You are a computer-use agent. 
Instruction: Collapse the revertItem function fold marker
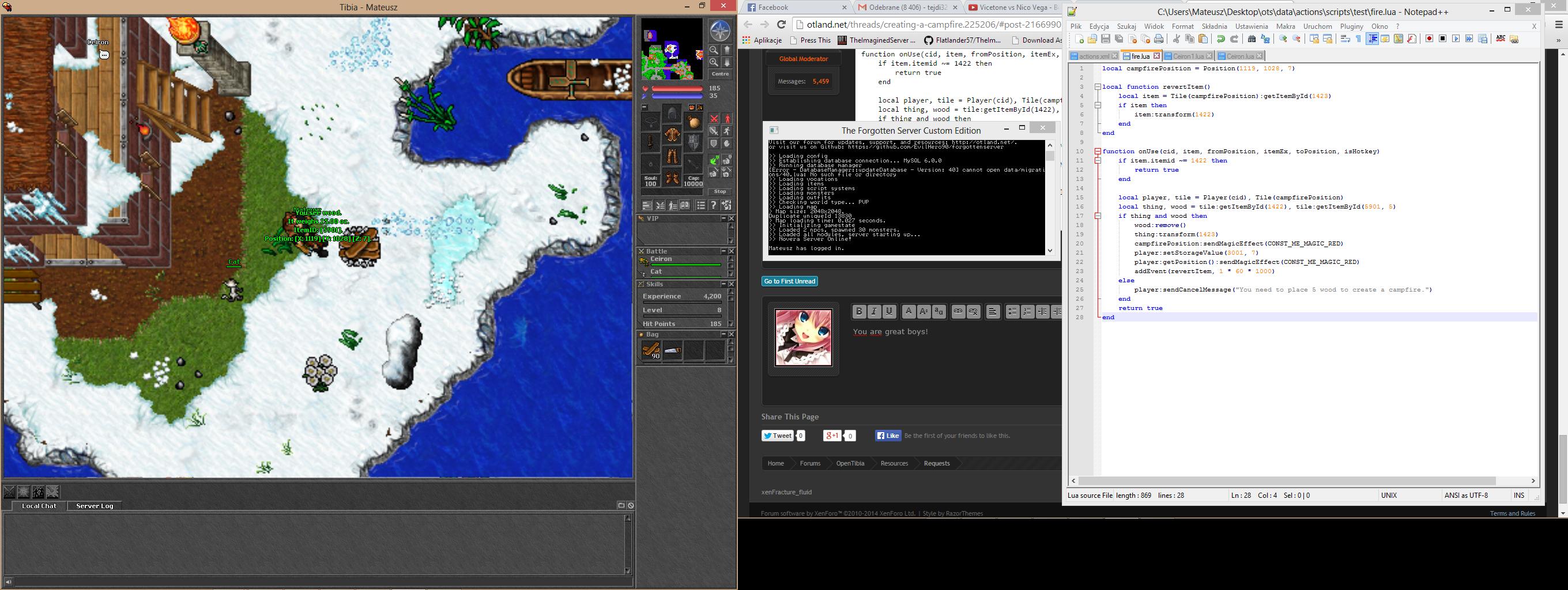[1098, 87]
